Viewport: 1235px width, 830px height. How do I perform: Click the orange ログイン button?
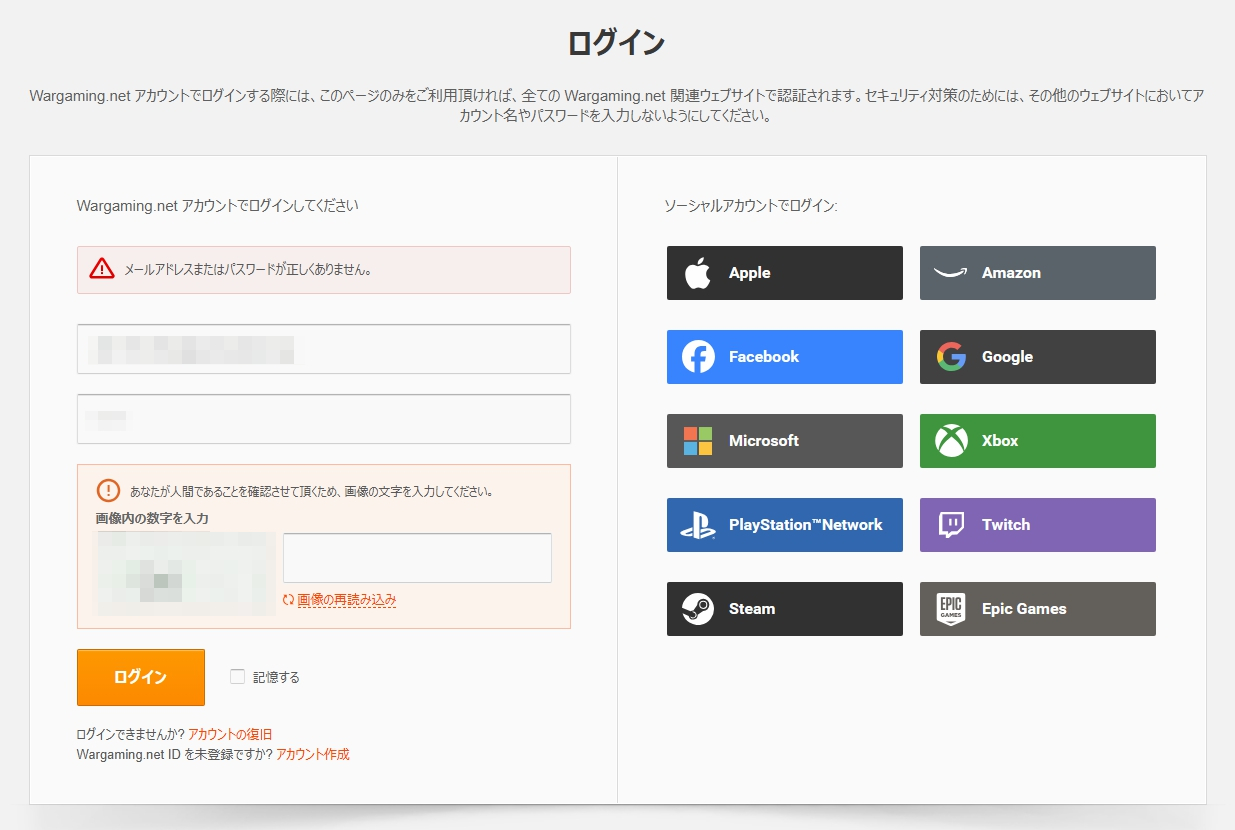[x=141, y=677]
